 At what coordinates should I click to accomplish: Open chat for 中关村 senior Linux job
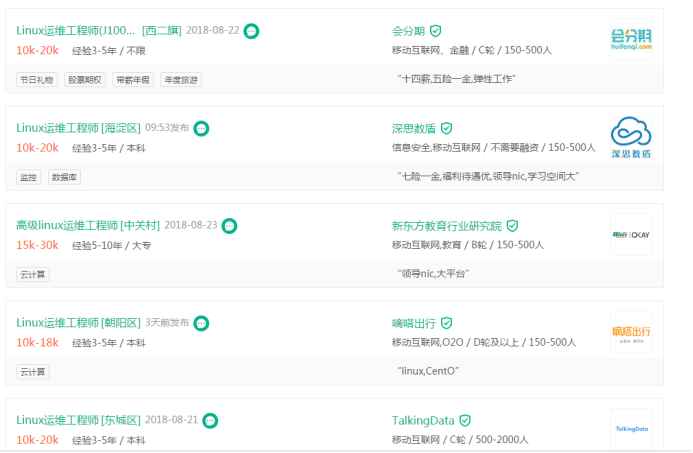(230, 226)
